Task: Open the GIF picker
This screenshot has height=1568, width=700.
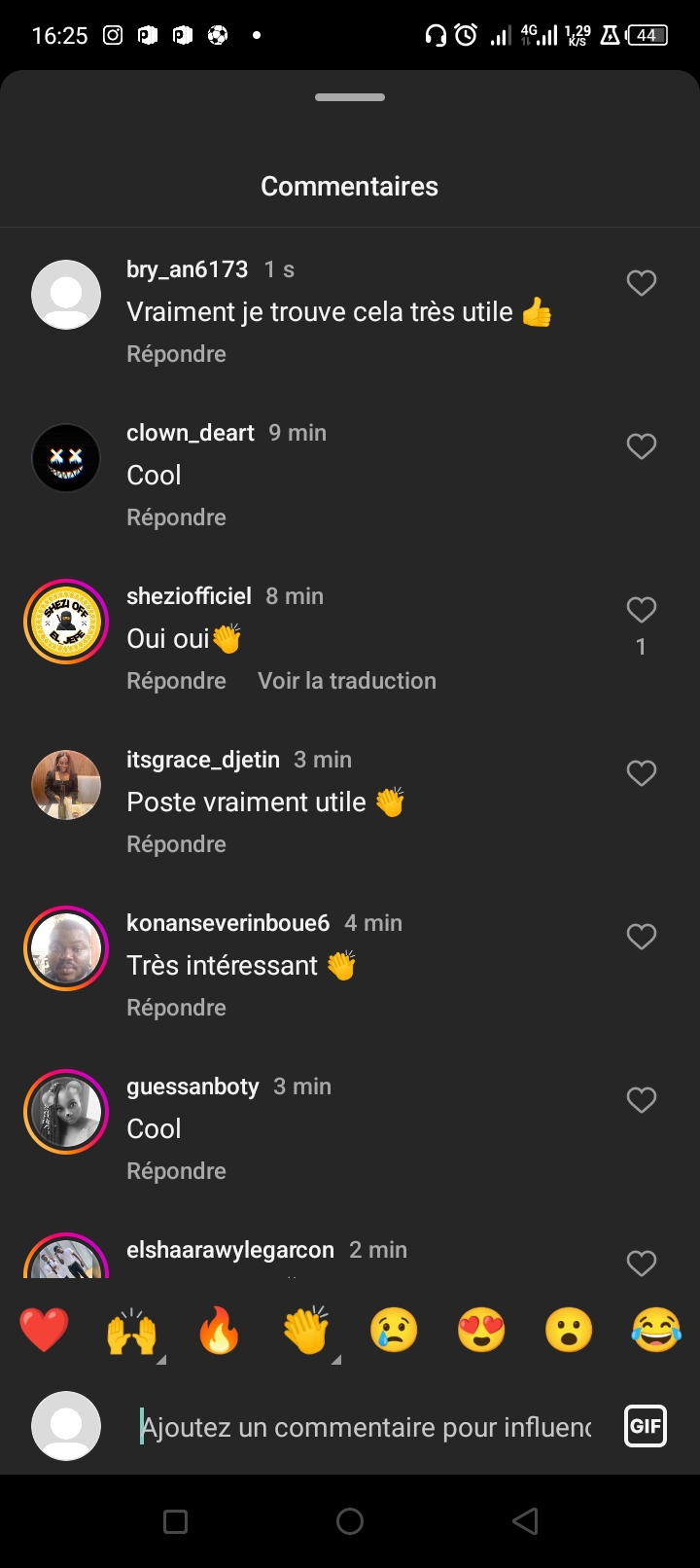Action: click(x=646, y=1427)
